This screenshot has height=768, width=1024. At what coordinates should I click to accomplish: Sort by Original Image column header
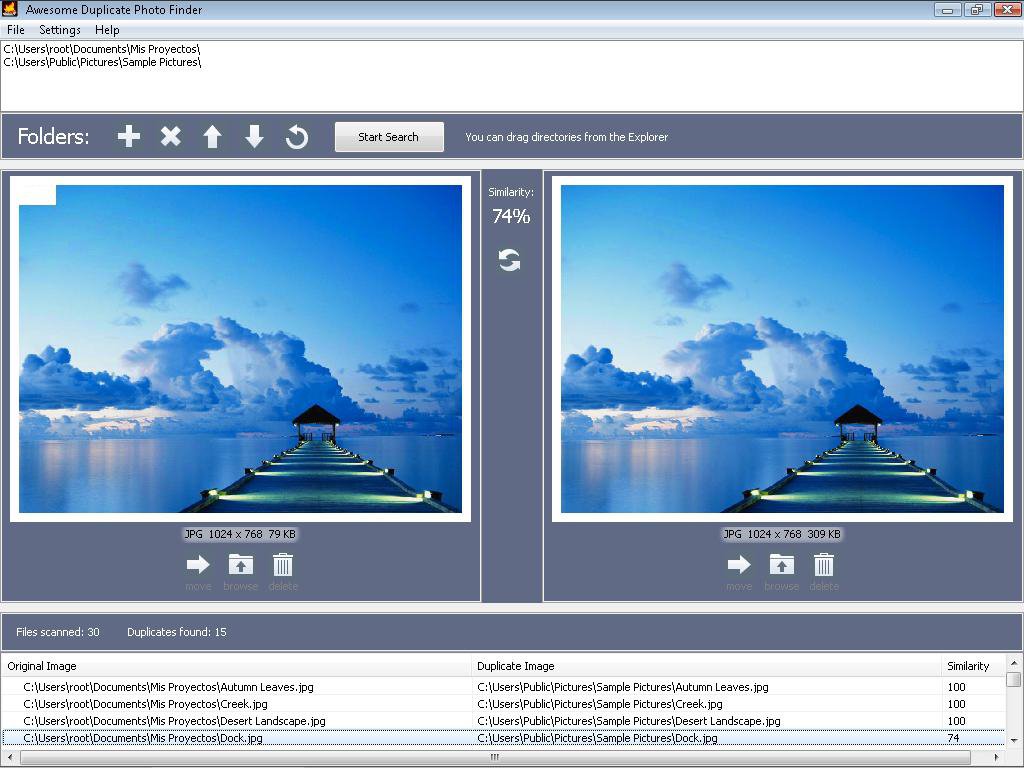236,666
